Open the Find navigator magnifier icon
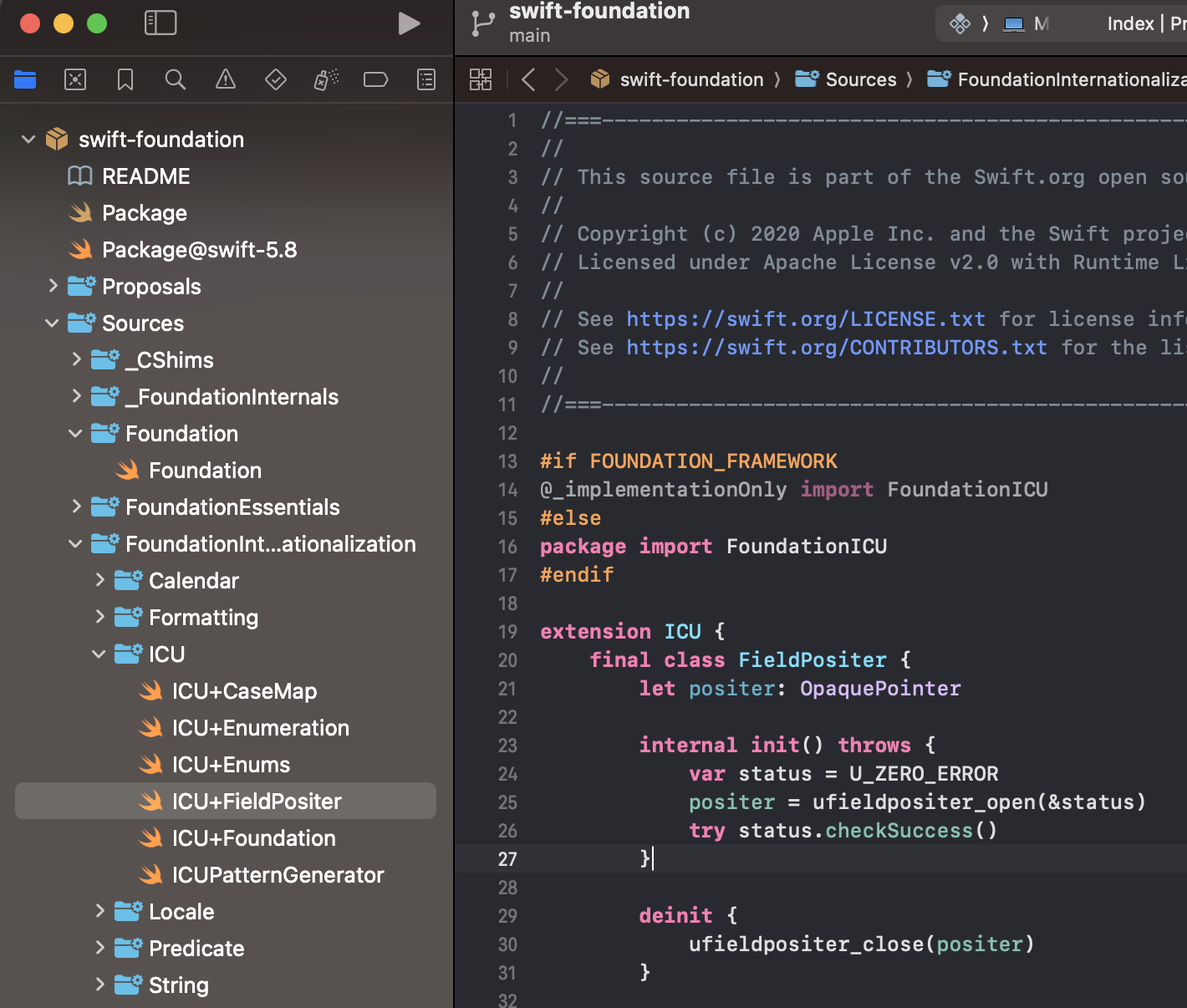 [x=176, y=79]
